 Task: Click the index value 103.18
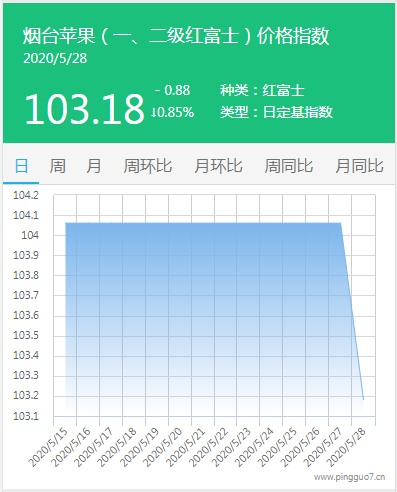[84, 109]
